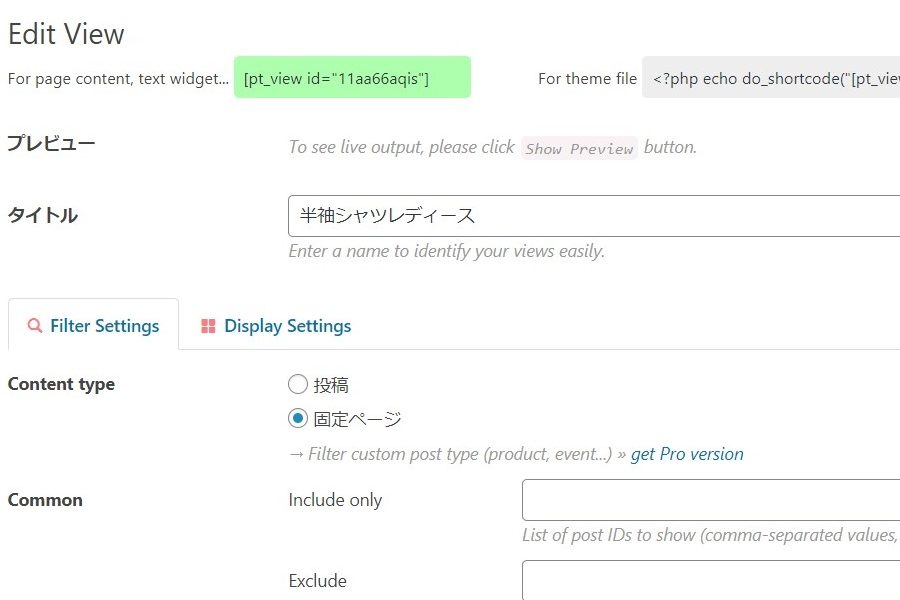
Task: Switch to the Display Settings tab
Action: [276, 326]
